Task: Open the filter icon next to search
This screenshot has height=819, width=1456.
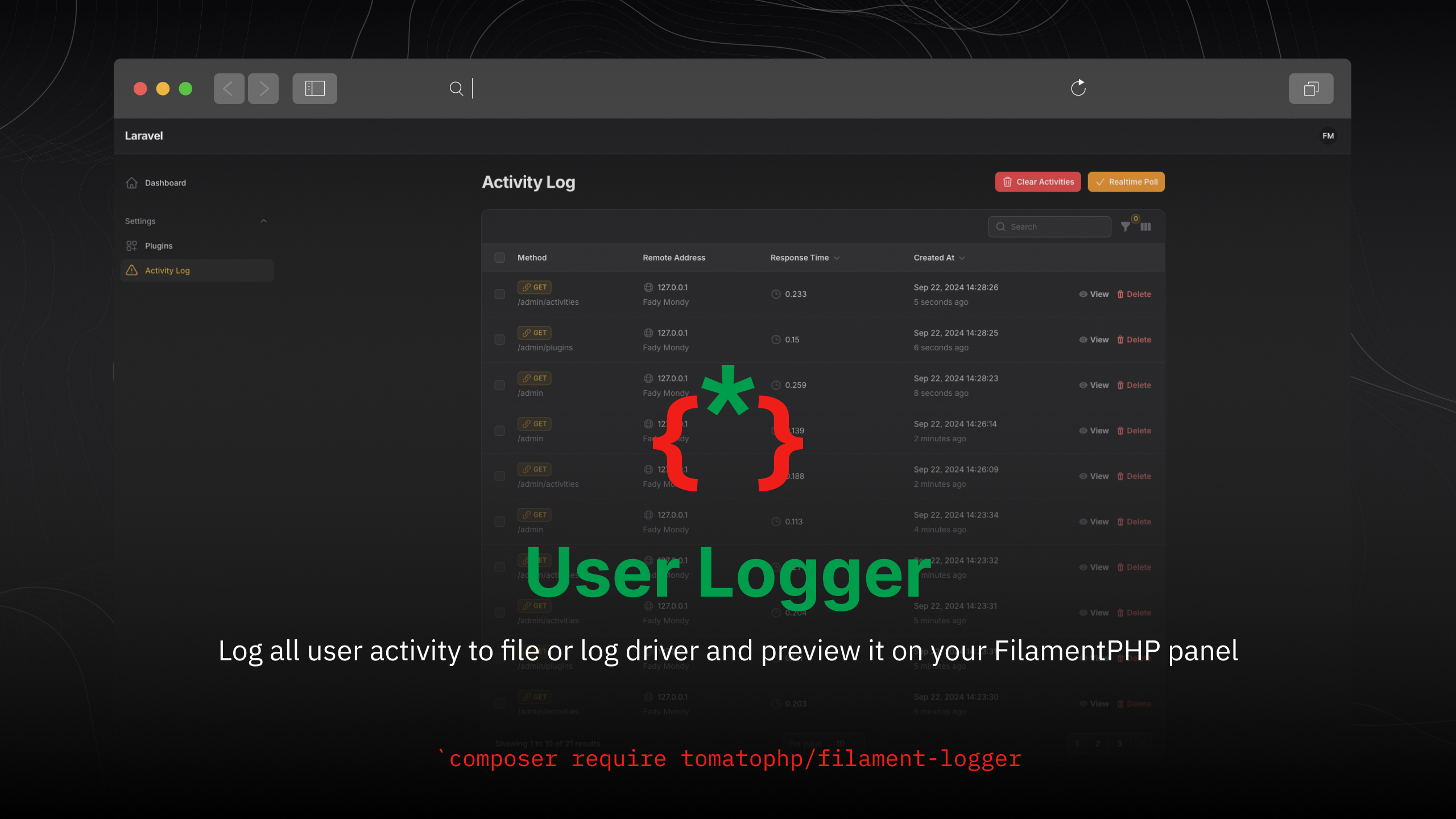Action: [x=1125, y=226]
